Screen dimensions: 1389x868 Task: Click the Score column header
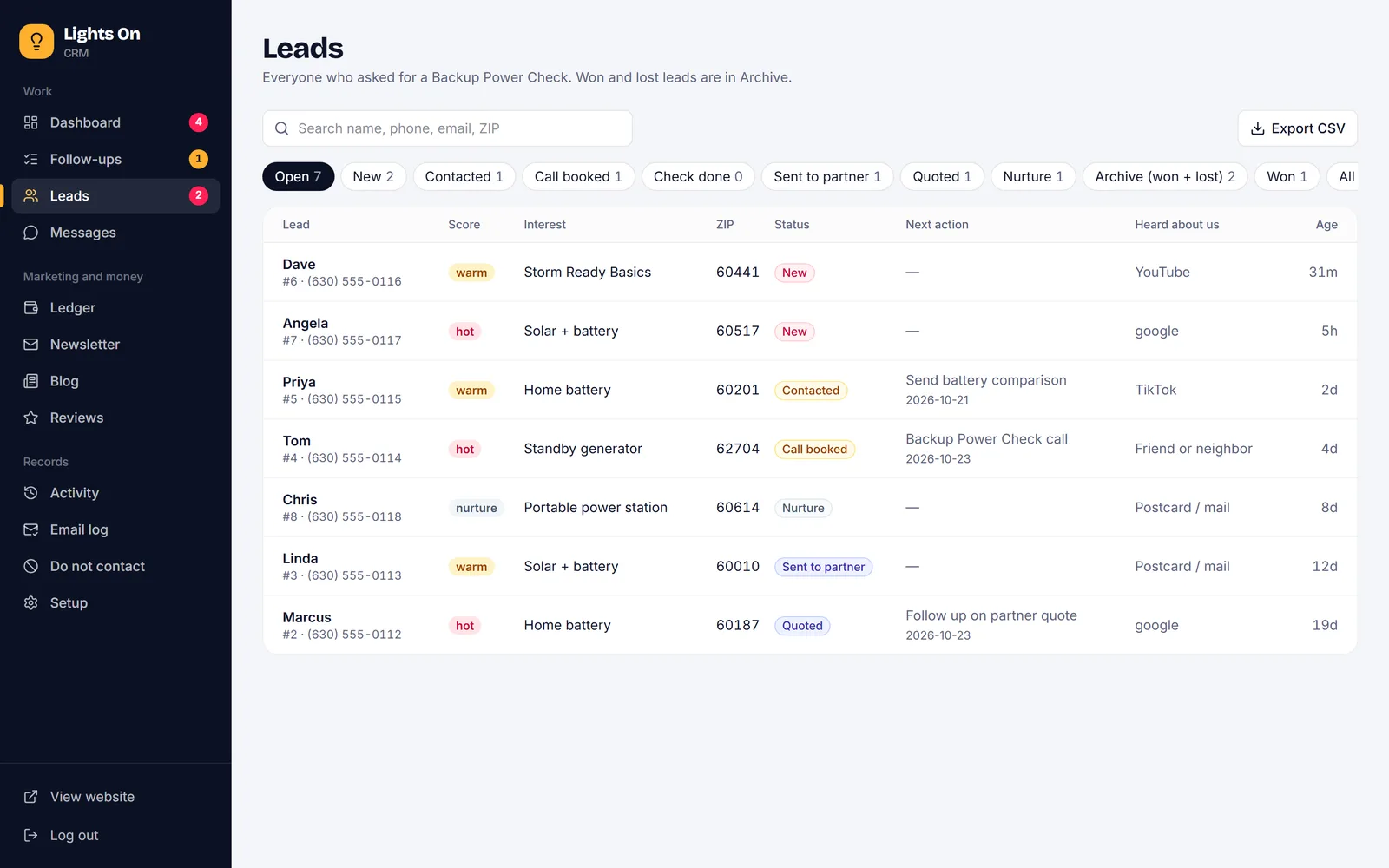(x=464, y=225)
